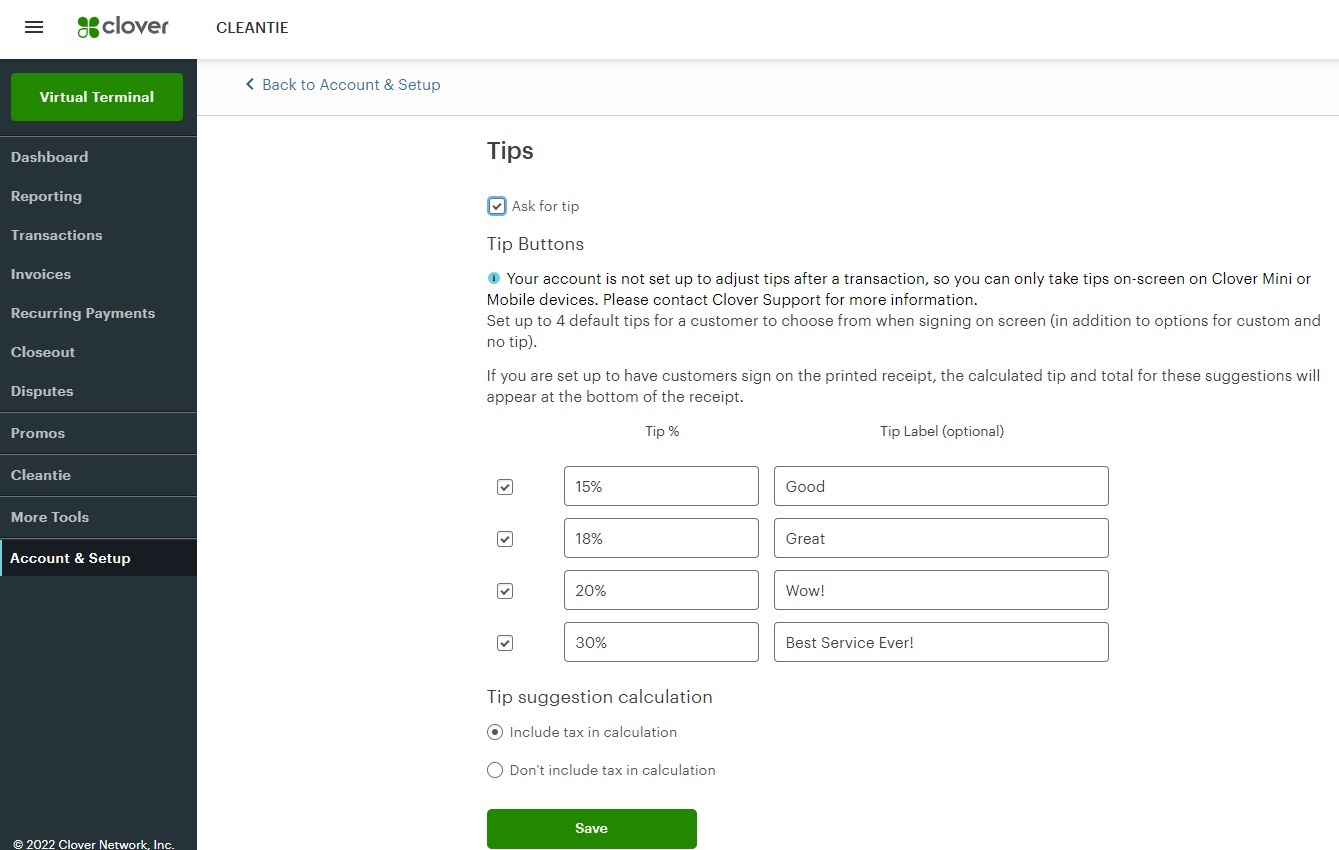This screenshot has width=1339, height=850.
Task: Select Include tax in calculation
Action: point(495,732)
